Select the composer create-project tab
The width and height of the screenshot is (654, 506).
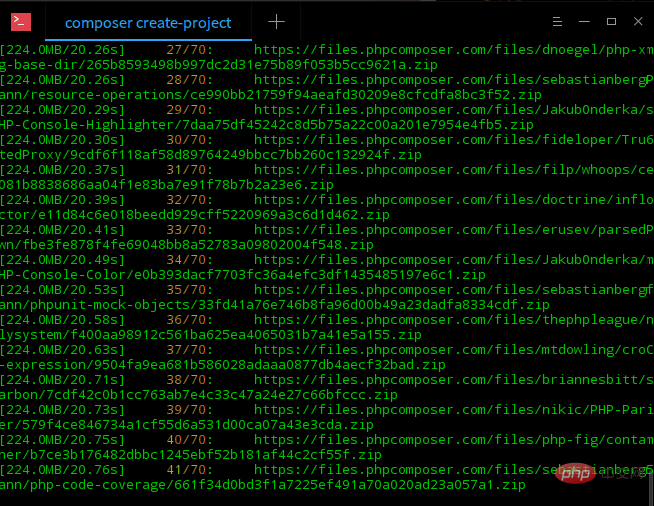tap(148, 23)
